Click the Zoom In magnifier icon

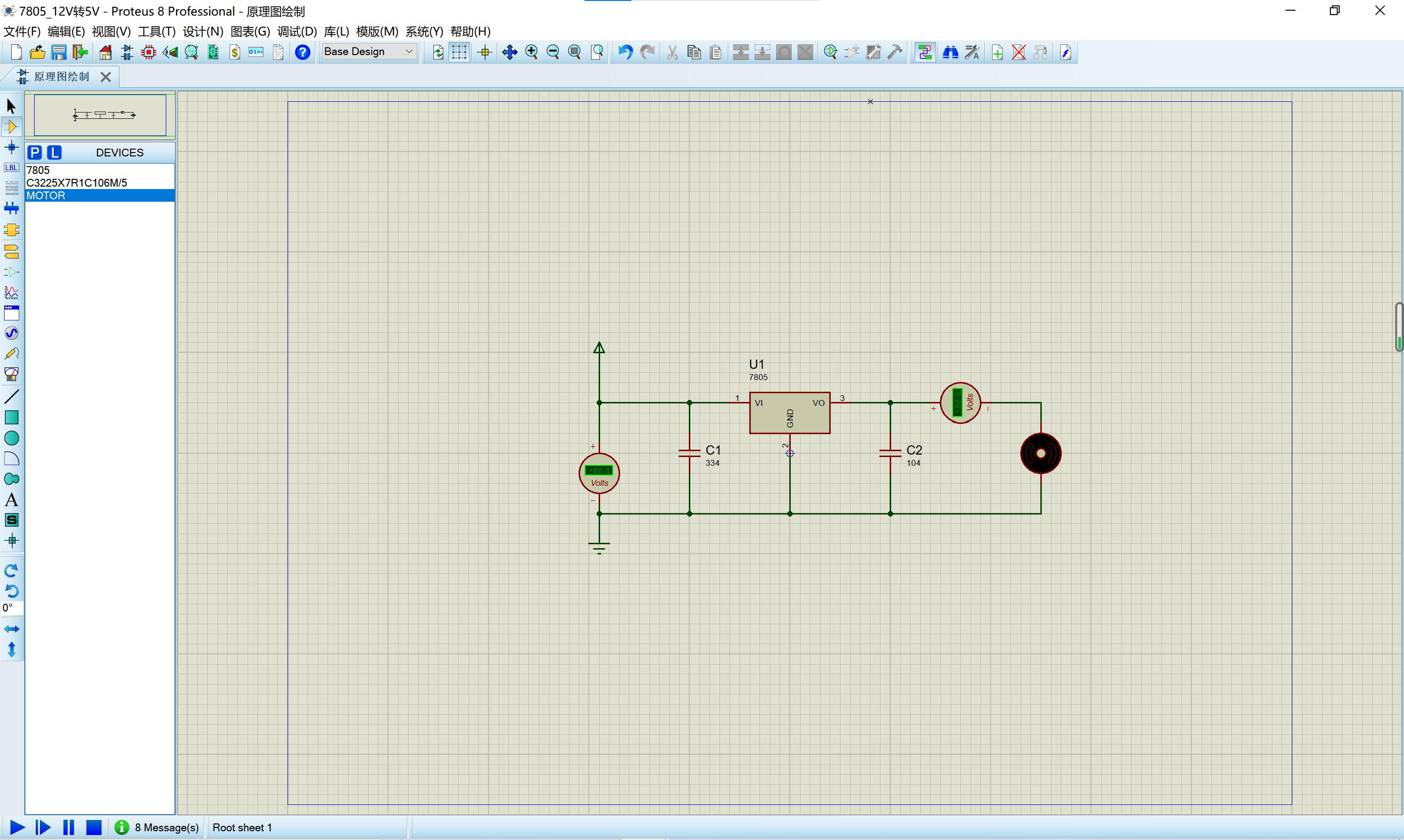(x=531, y=52)
